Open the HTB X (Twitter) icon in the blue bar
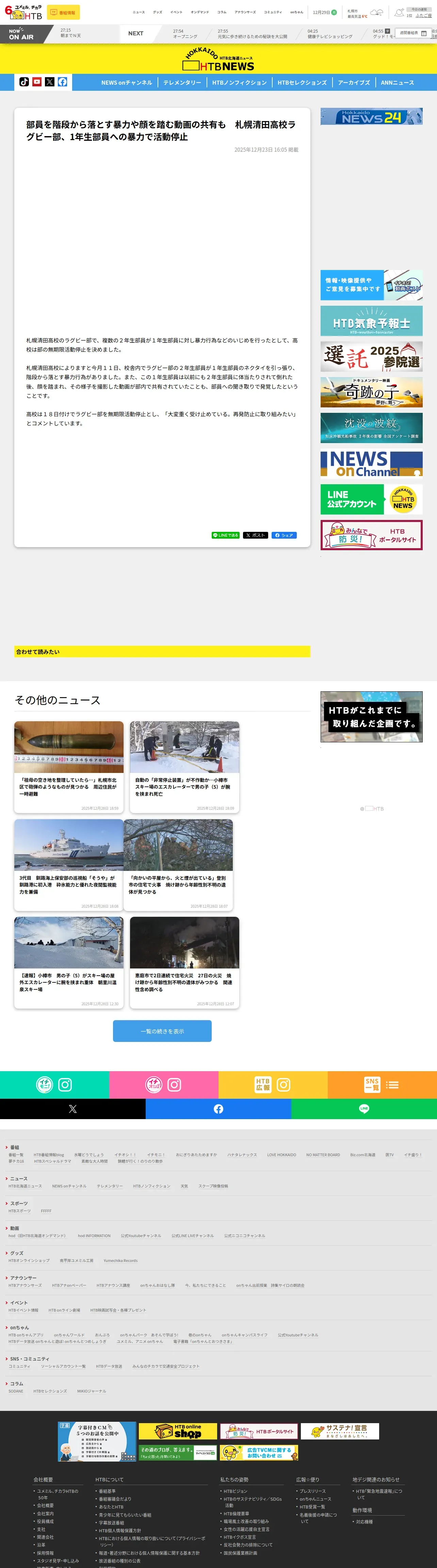This screenshot has height=1568, width=437. 50,82
